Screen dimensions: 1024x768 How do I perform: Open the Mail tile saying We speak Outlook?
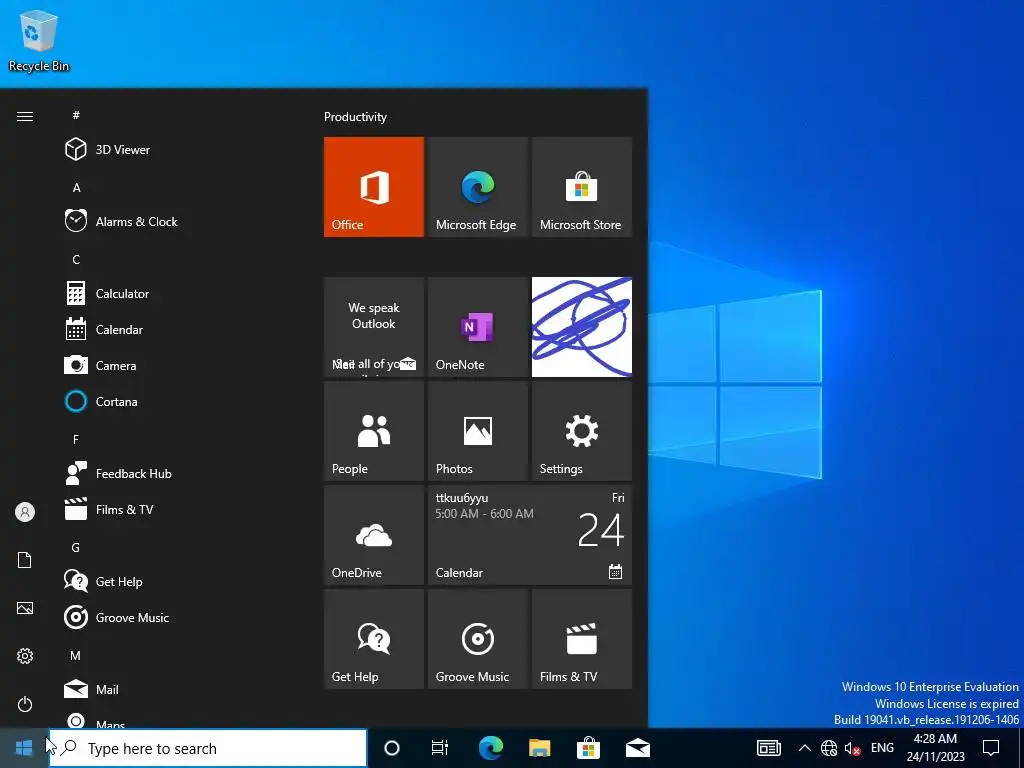point(374,327)
